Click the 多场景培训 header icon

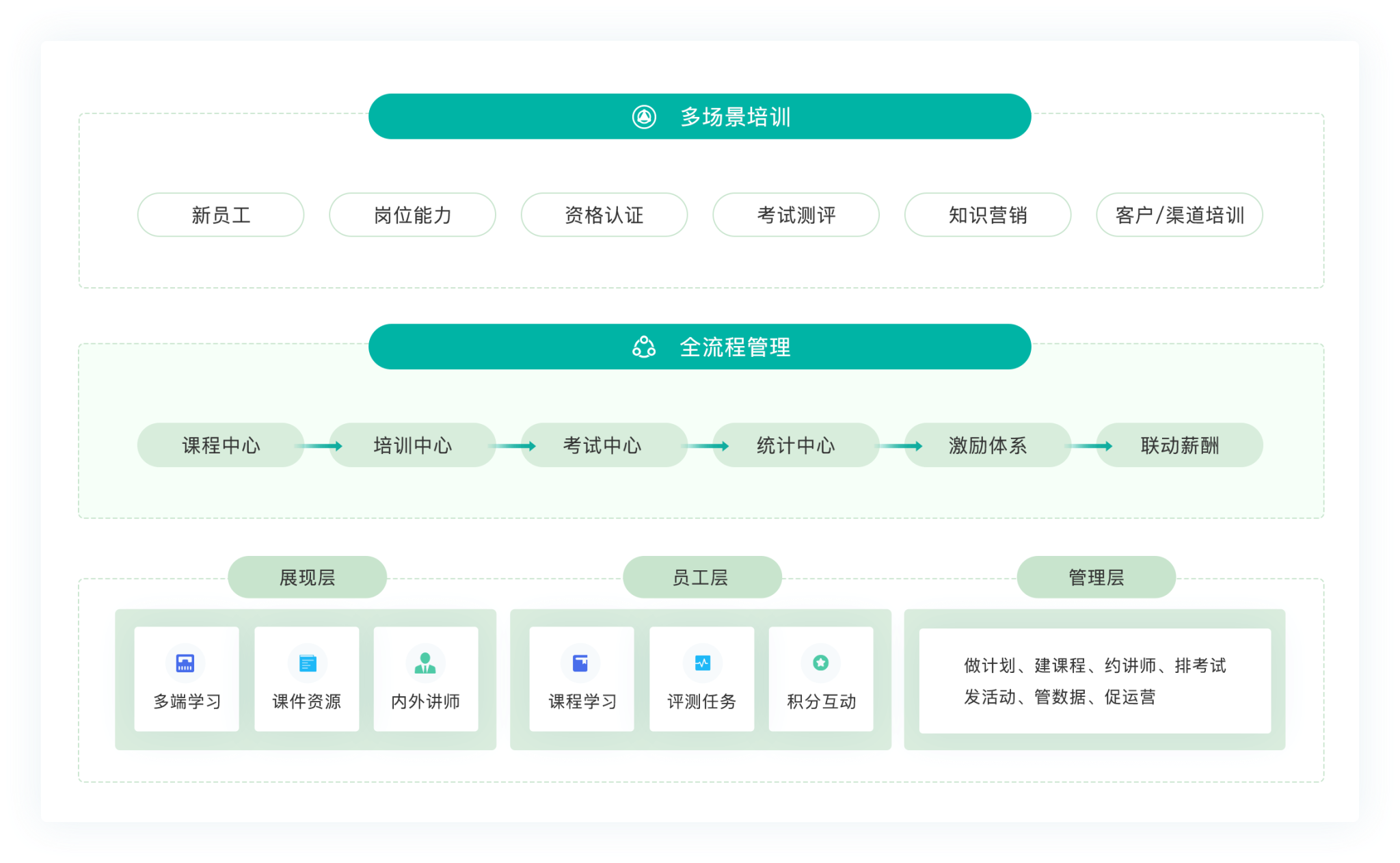point(643,117)
